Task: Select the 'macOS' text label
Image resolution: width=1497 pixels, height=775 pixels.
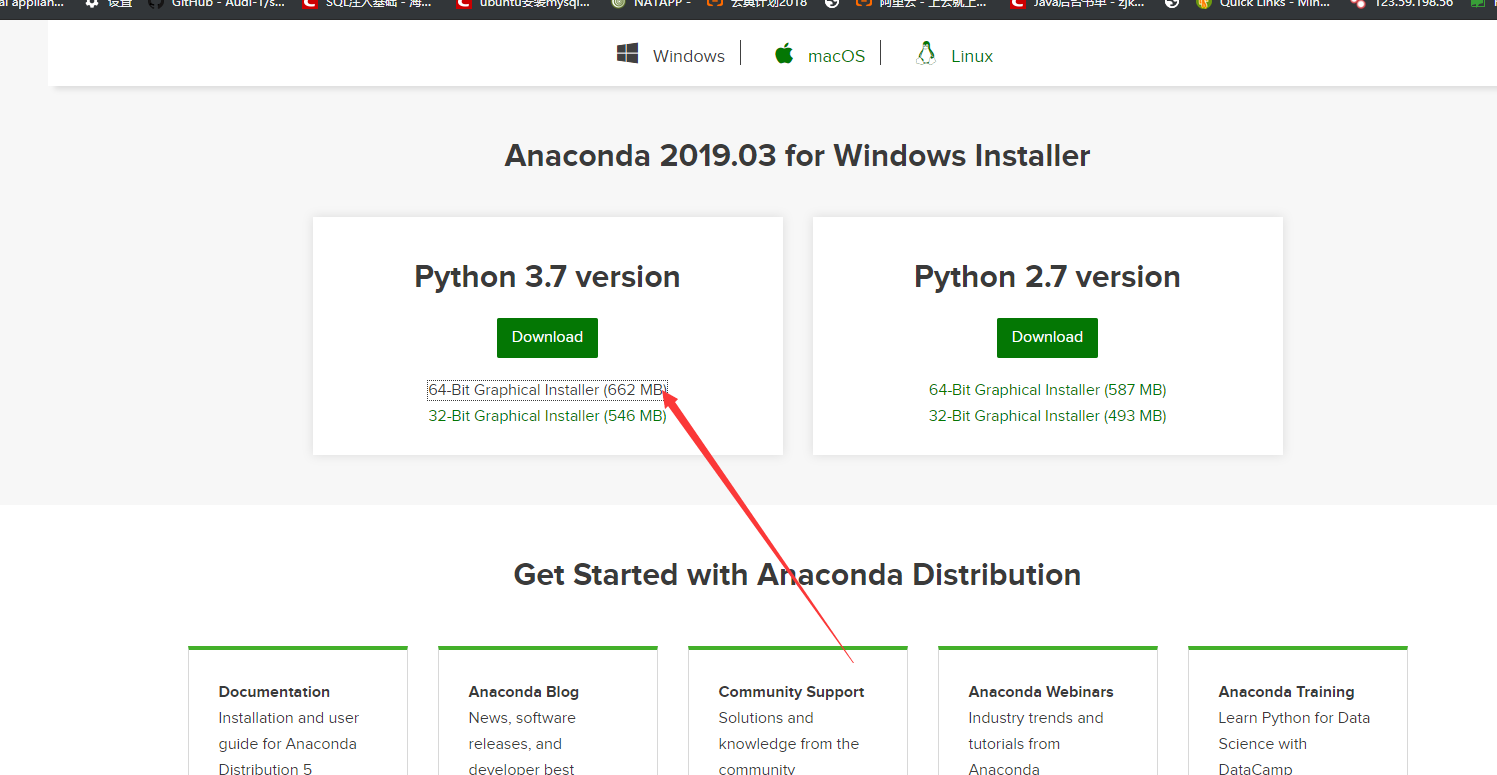Action: click(x=837, y=56)
